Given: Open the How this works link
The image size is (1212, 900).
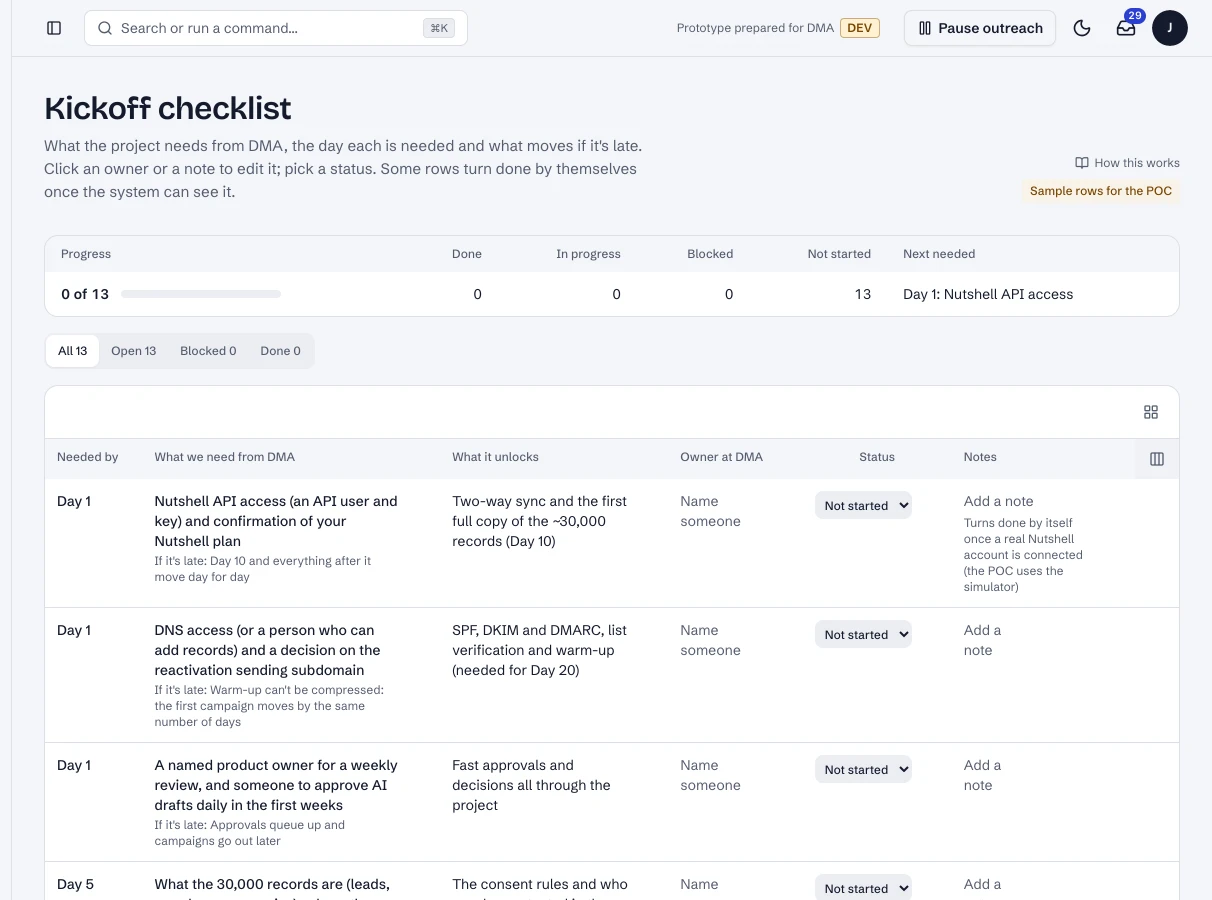Looking at the screenshot, I should pyautogui.click(x=1128, y=163).
